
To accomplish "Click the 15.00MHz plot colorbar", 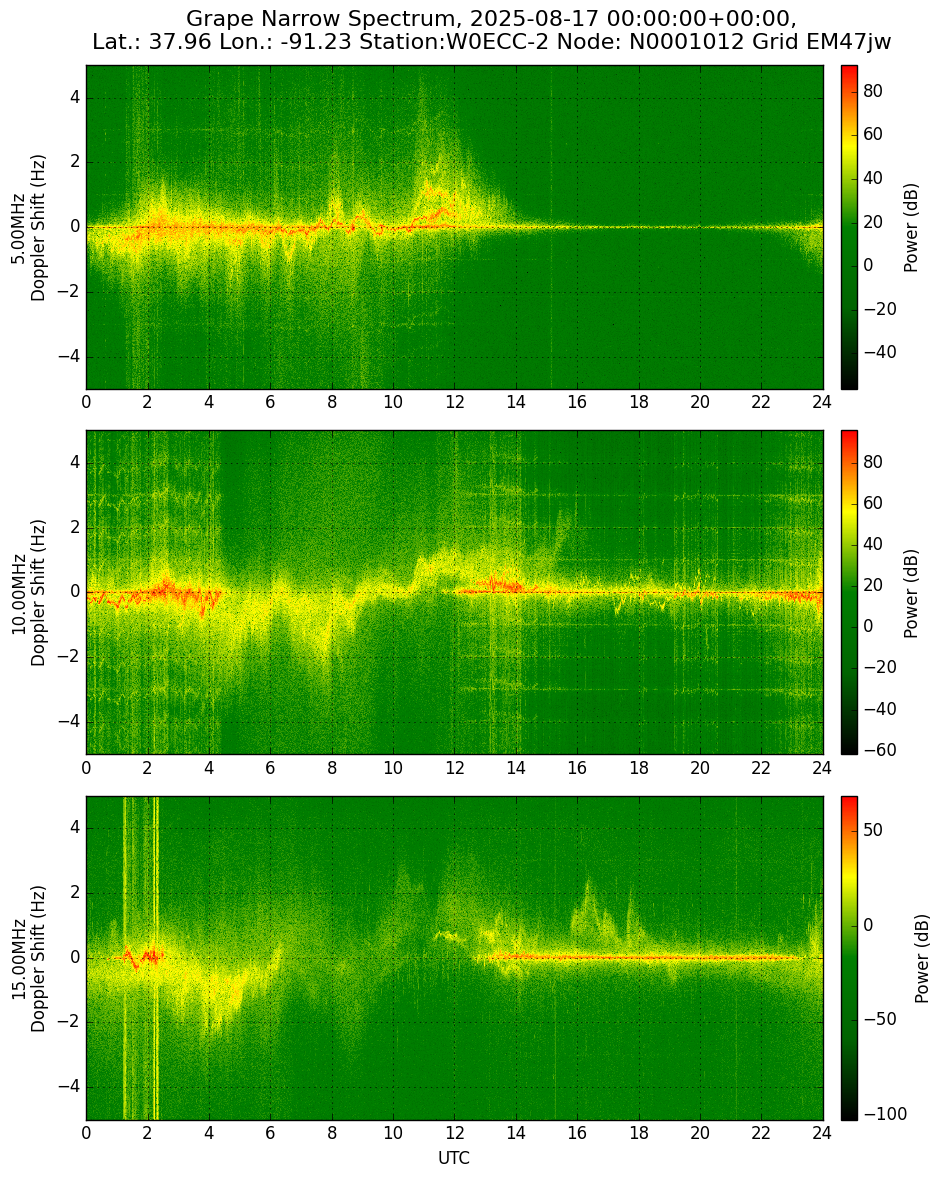I will [849, 958].
